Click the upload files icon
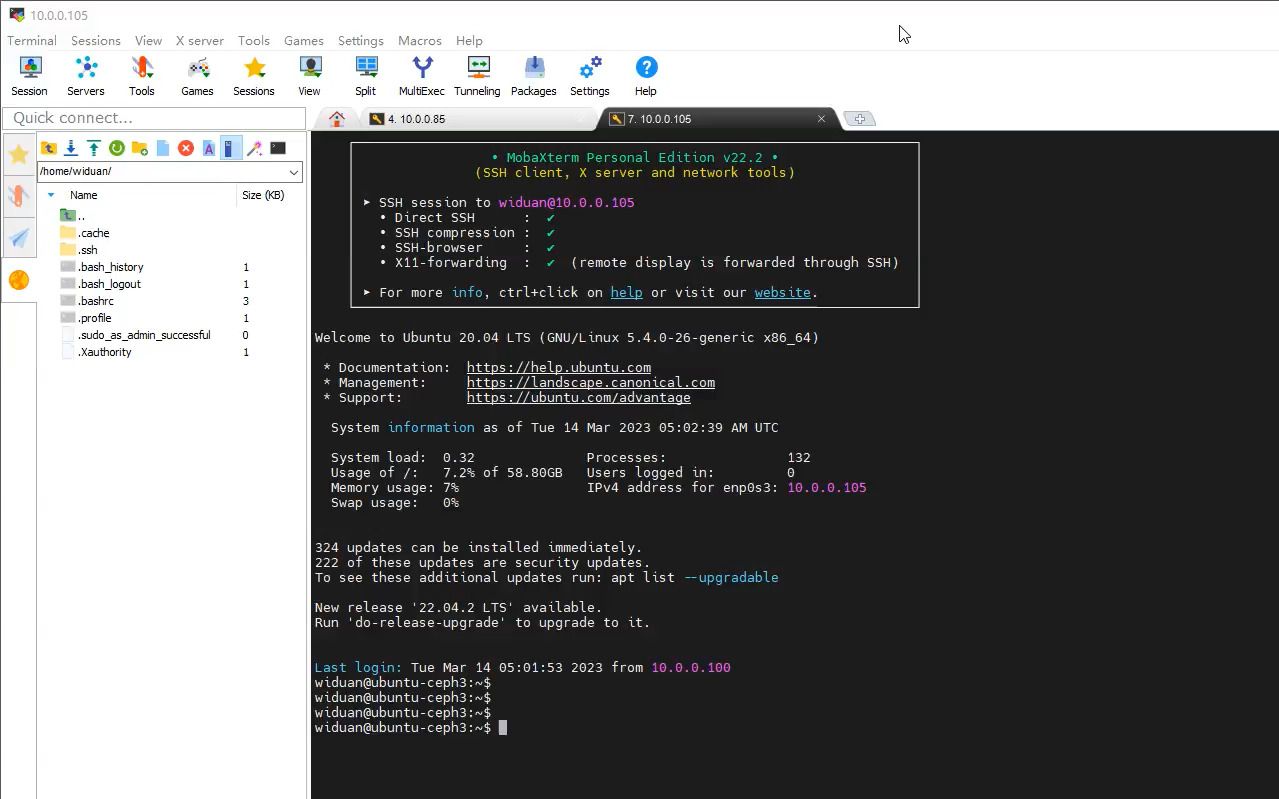 pyautogui.click(x=94, y=148)
